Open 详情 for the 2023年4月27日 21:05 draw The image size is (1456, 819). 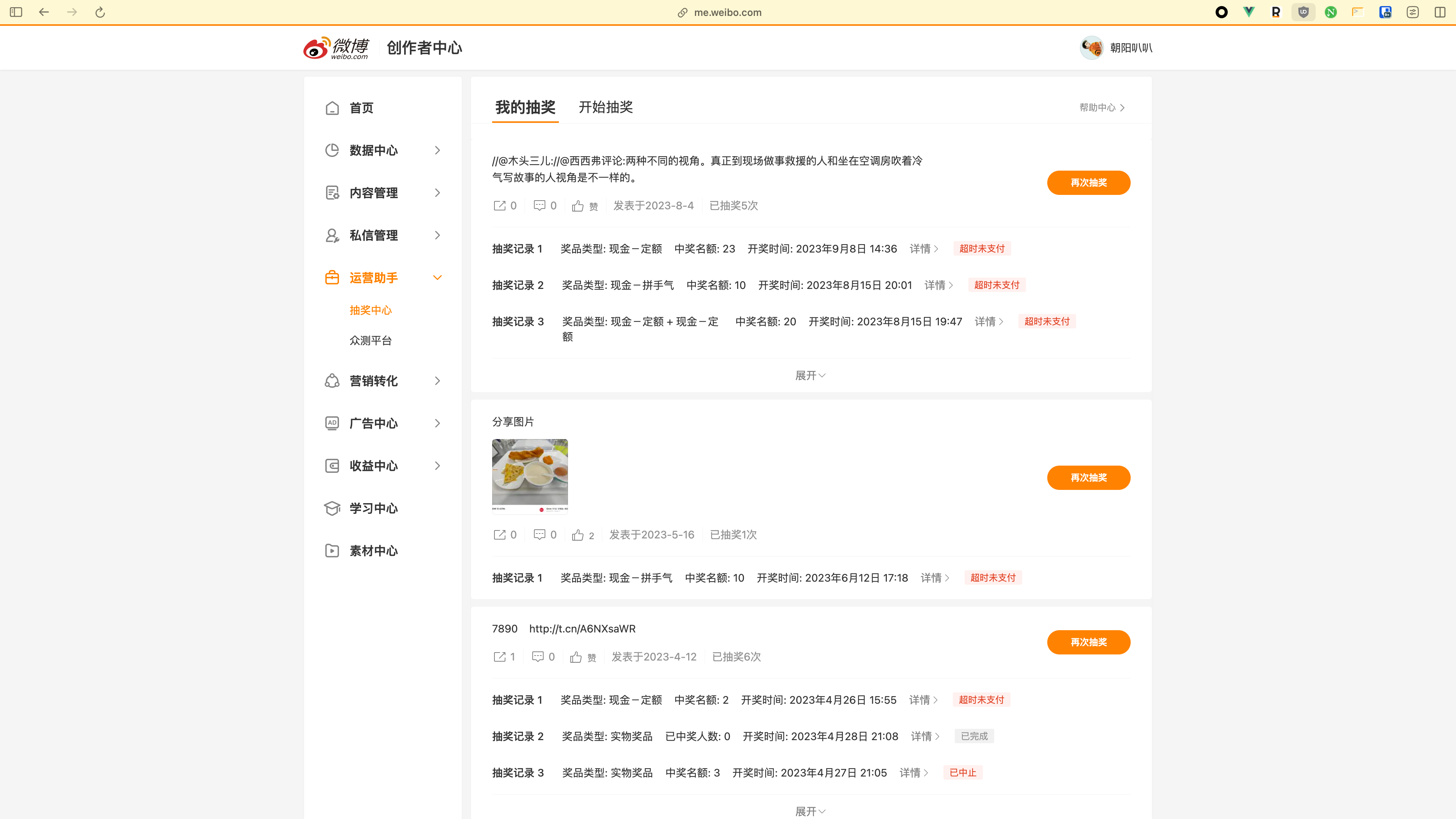click(x=914, y=773)
